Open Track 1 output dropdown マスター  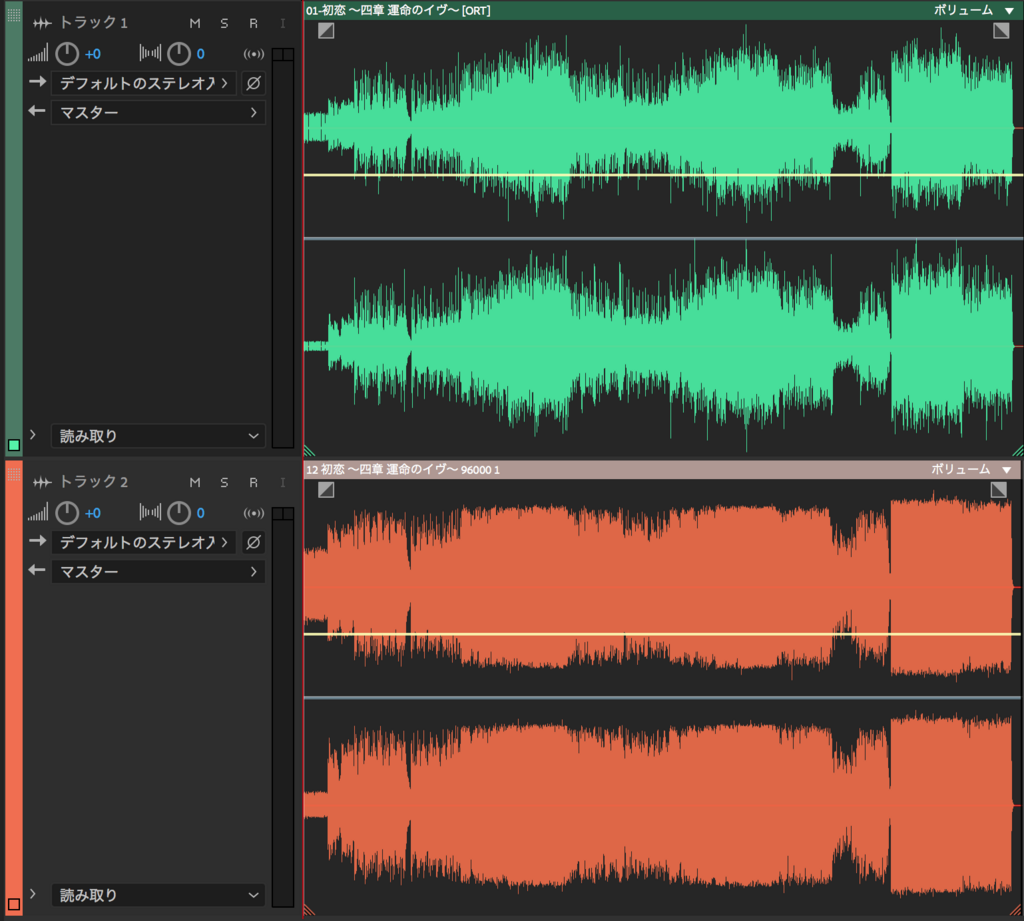tap(158, 112)
